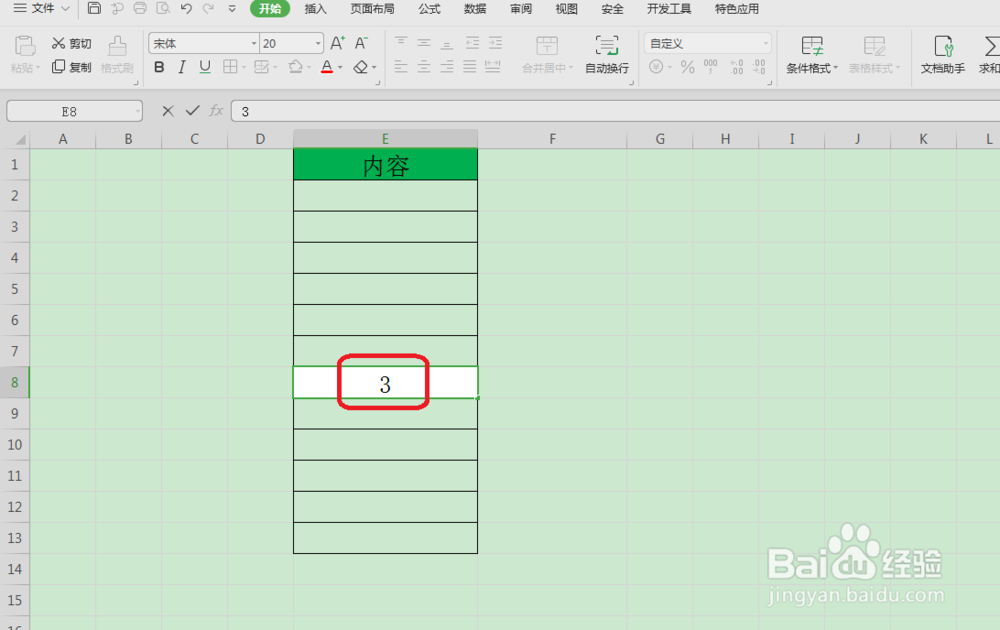Open the eraser clear options arrow
Viewport: 1000px width, 630px height.
tap(374, 68)
